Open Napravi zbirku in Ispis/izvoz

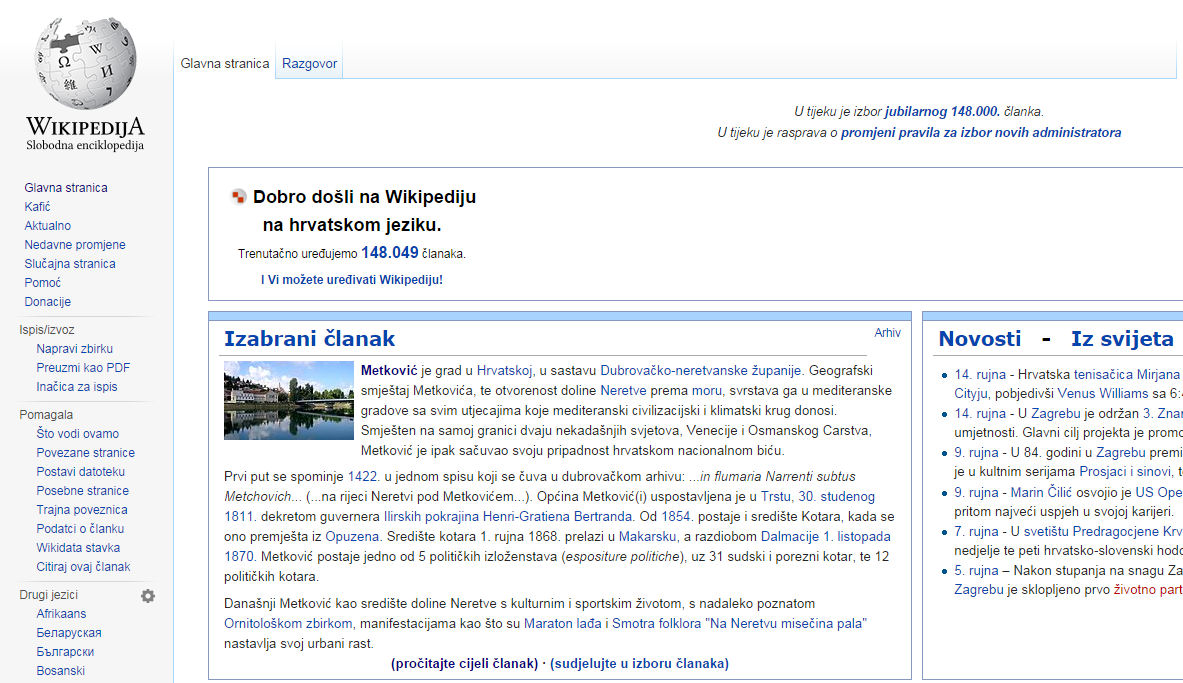(x=75, y=349)
